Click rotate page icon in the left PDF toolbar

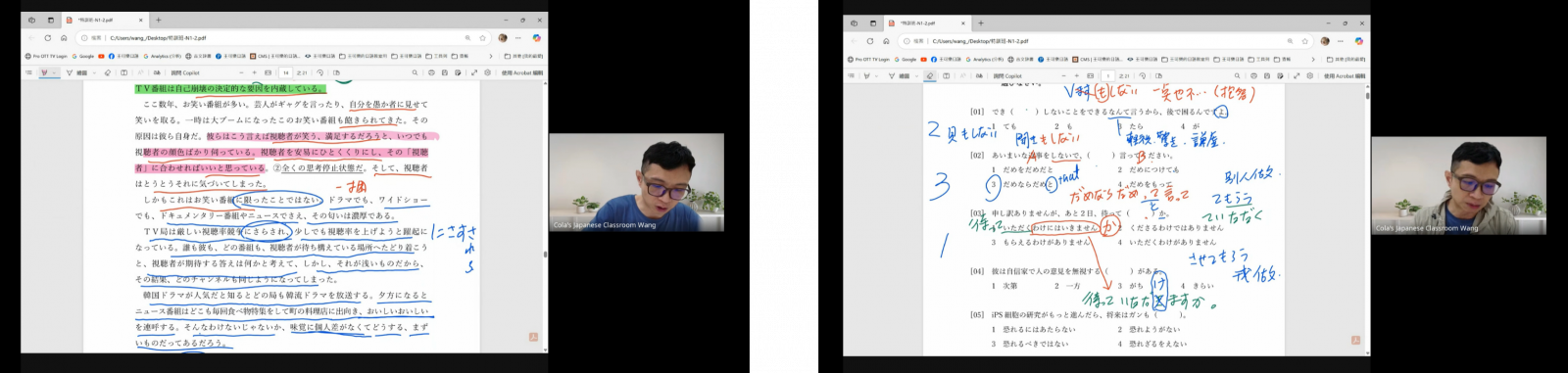(x=319, y=72)
